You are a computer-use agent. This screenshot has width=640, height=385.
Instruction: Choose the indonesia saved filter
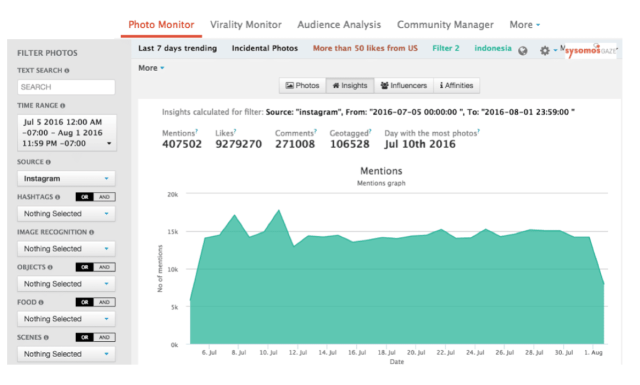493,48
